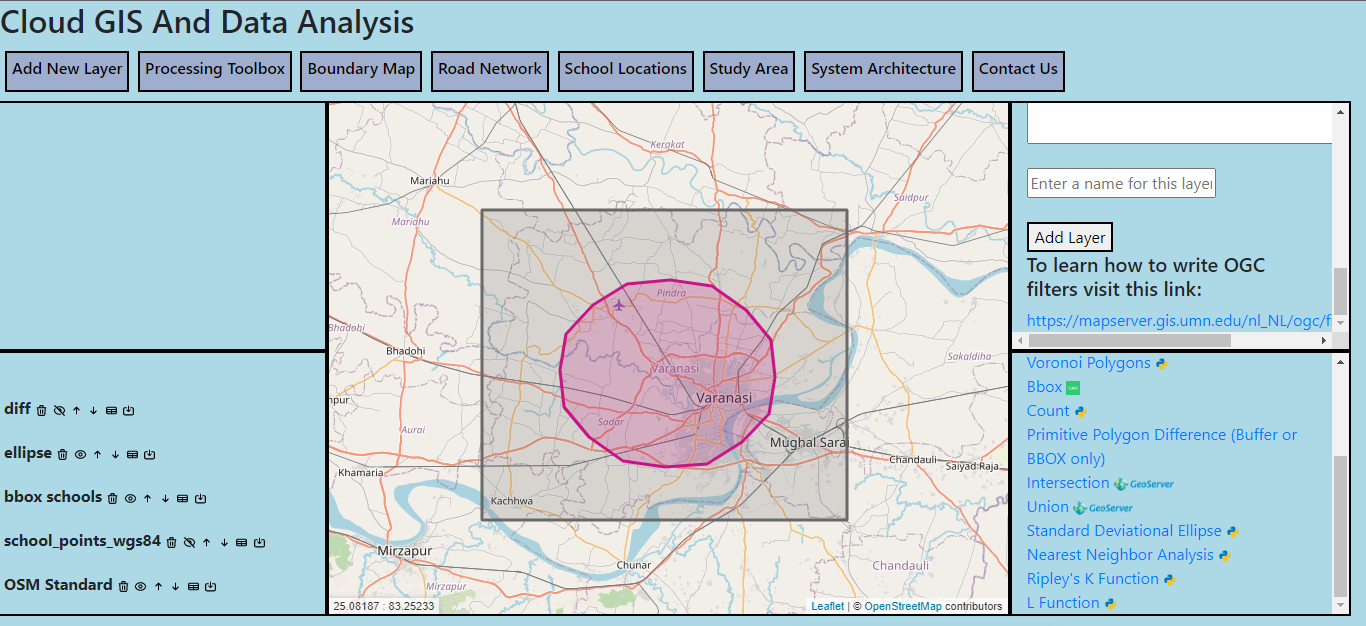Viewport: 1366px width, 626px height.
Task: Delete the bbox schools layer
Action: (113, 498)
